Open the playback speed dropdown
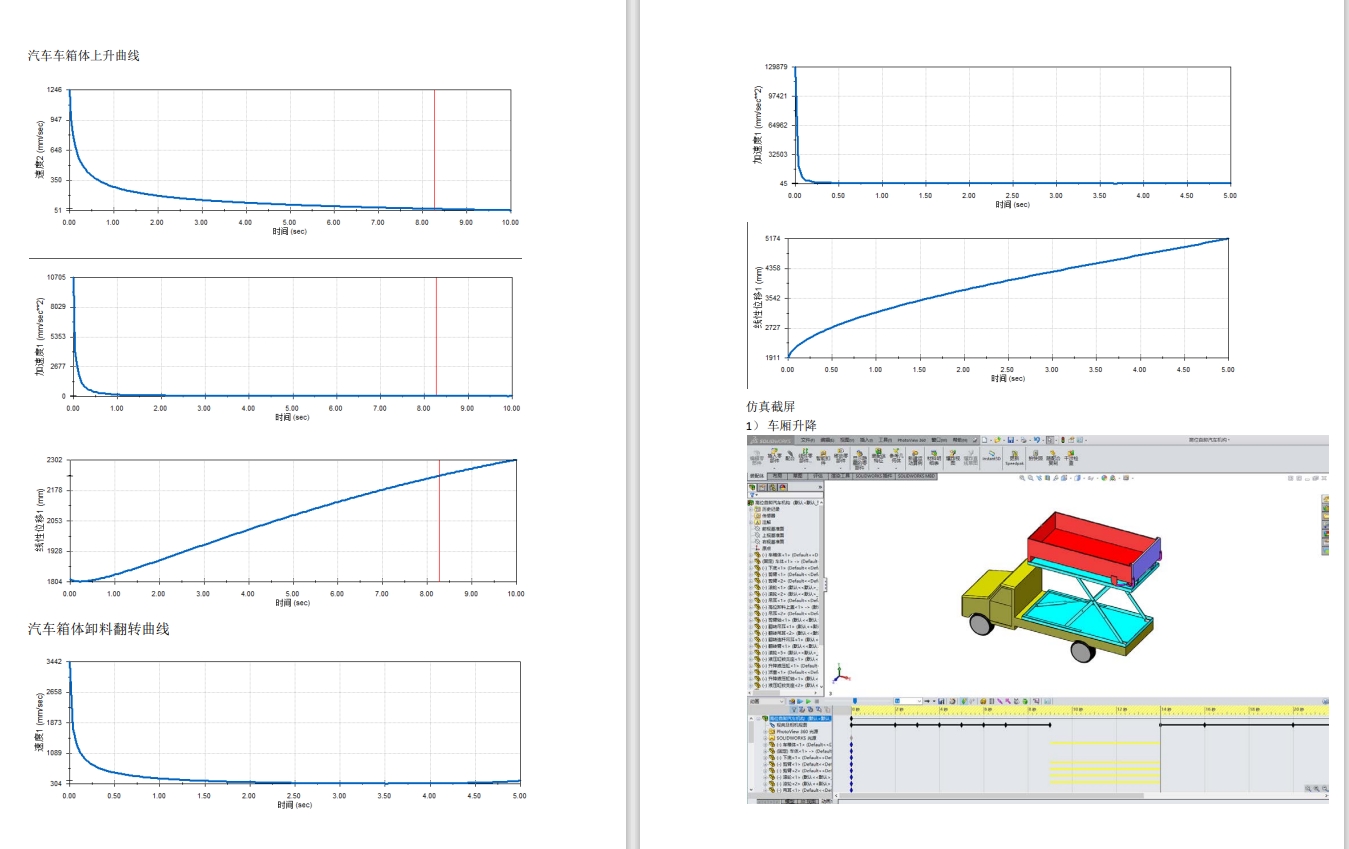 click(x=908, y=701)
